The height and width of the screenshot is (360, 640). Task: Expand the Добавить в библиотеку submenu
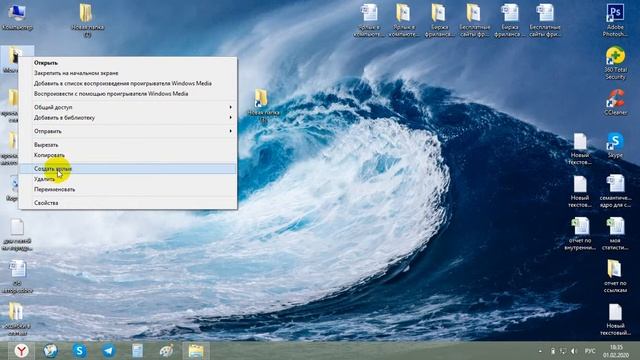[127, 118]
